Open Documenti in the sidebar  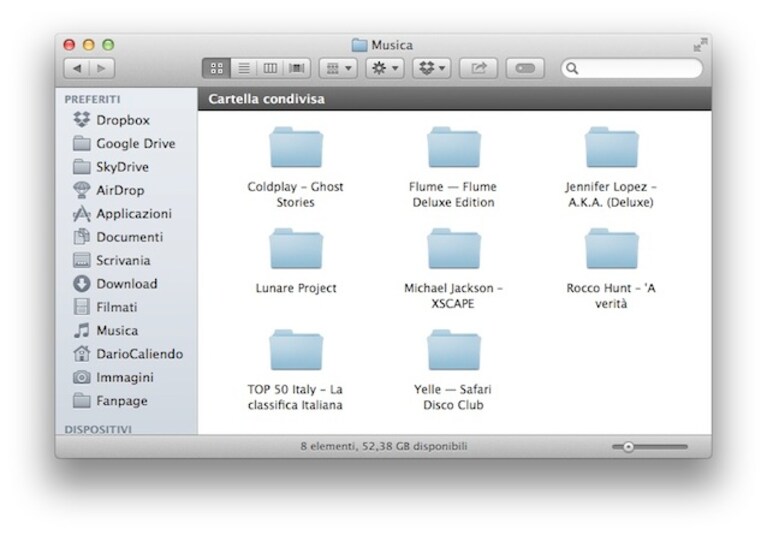pyautogui.click(x=126, y=237)
